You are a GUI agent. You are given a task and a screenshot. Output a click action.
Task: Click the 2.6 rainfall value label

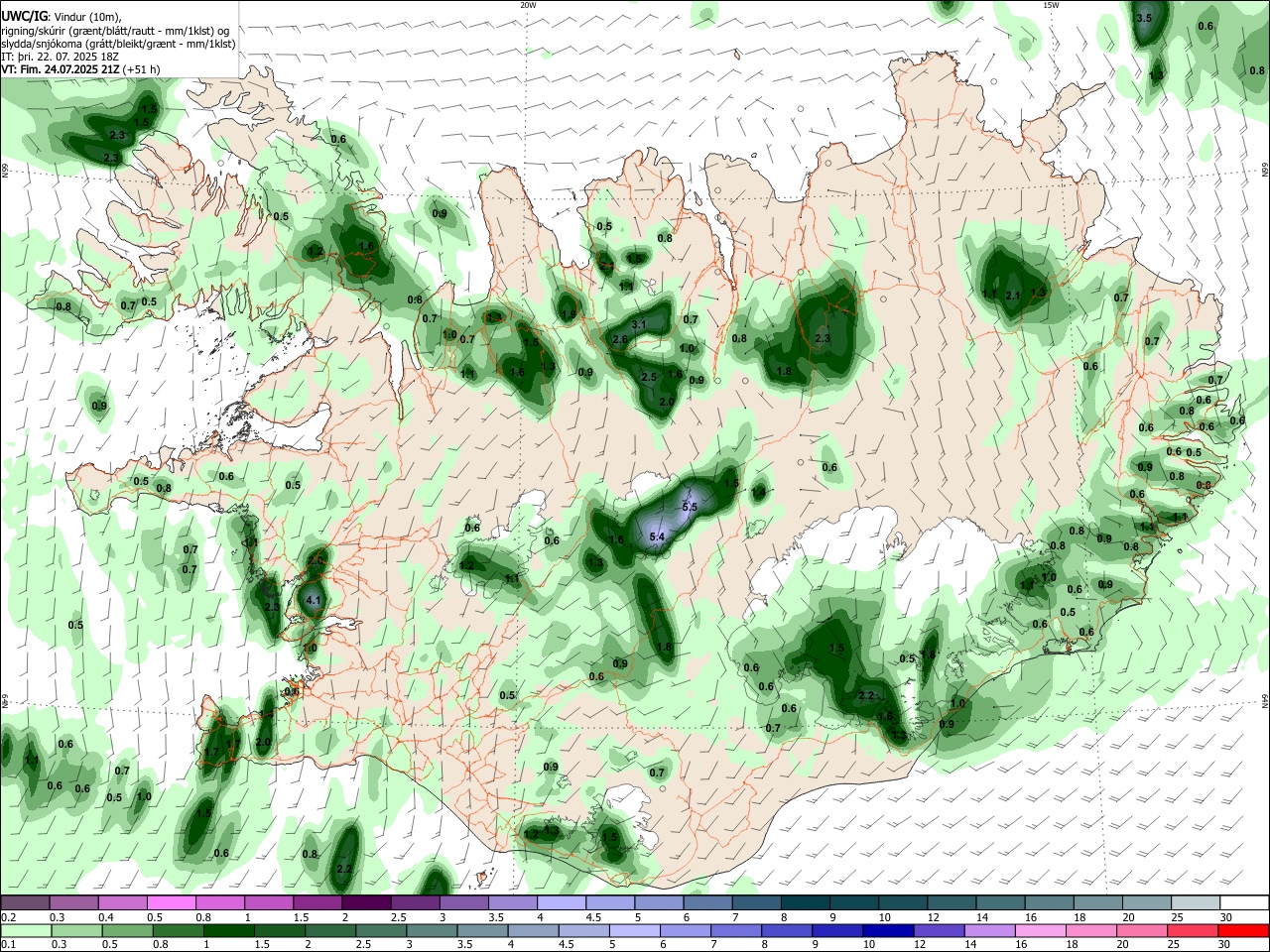tap(621, 340)
